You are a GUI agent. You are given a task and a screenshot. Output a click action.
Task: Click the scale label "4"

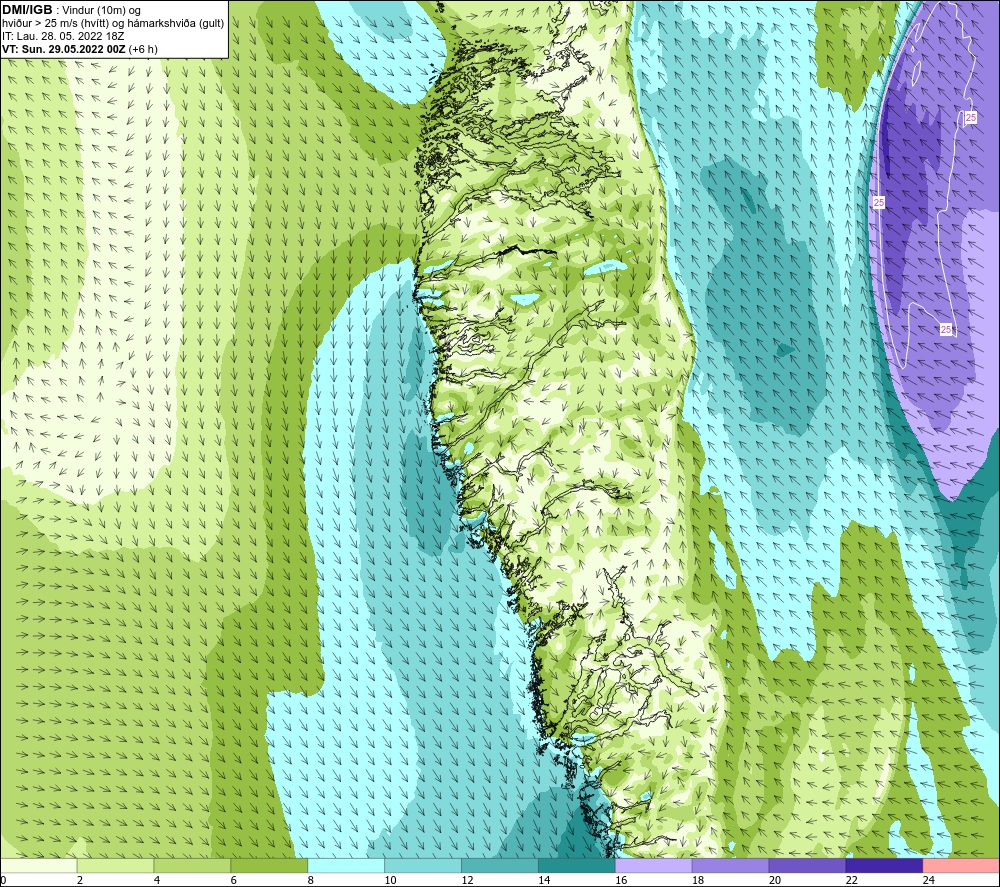point(157,880)
